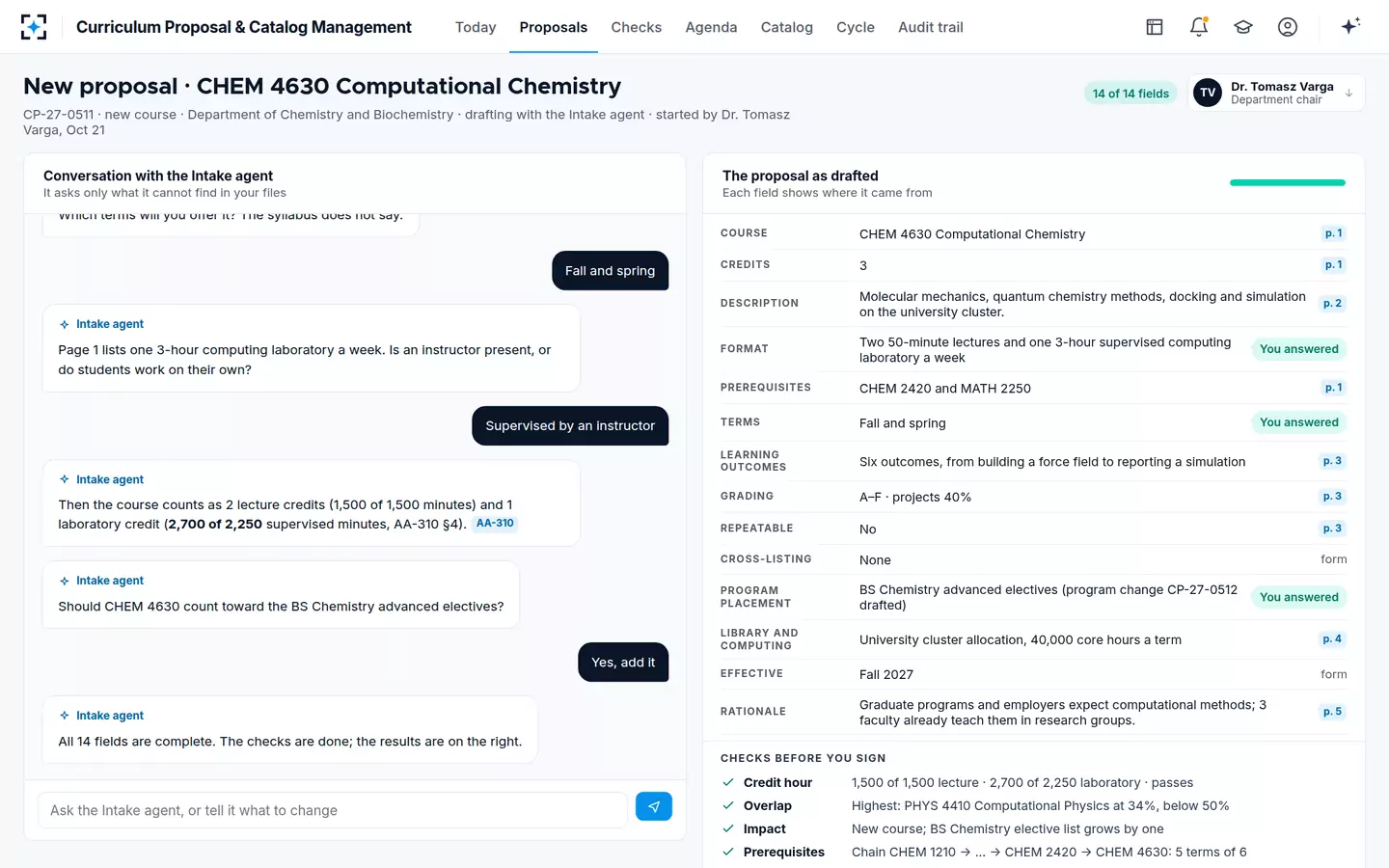Click the Impact check mark icon
This screenshot has height=868, width=1389.
point(728,828)
